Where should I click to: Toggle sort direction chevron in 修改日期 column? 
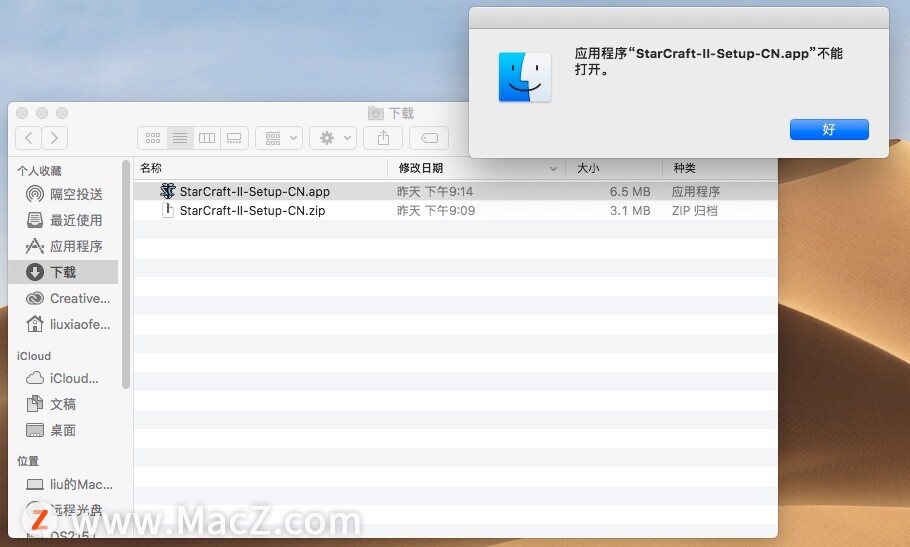[553, 169]
